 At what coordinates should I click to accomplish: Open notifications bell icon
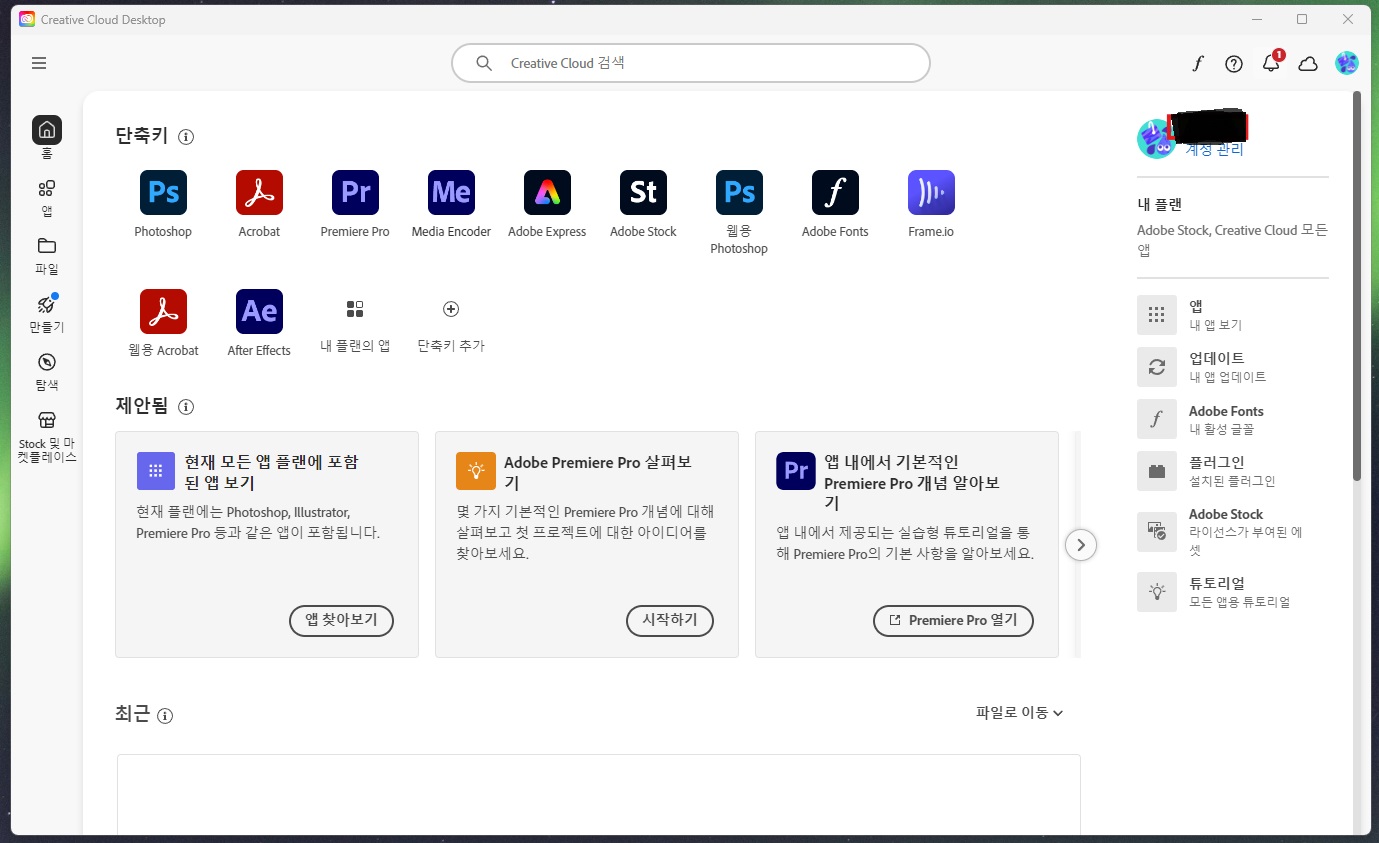[1271, 63]
